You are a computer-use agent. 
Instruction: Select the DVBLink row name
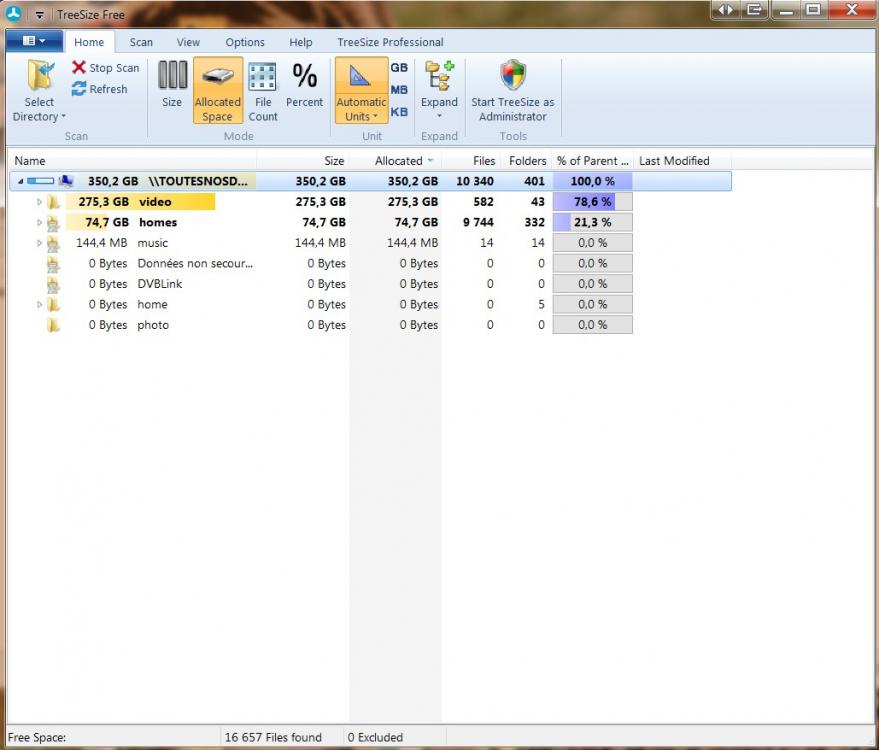coord(160,284)
